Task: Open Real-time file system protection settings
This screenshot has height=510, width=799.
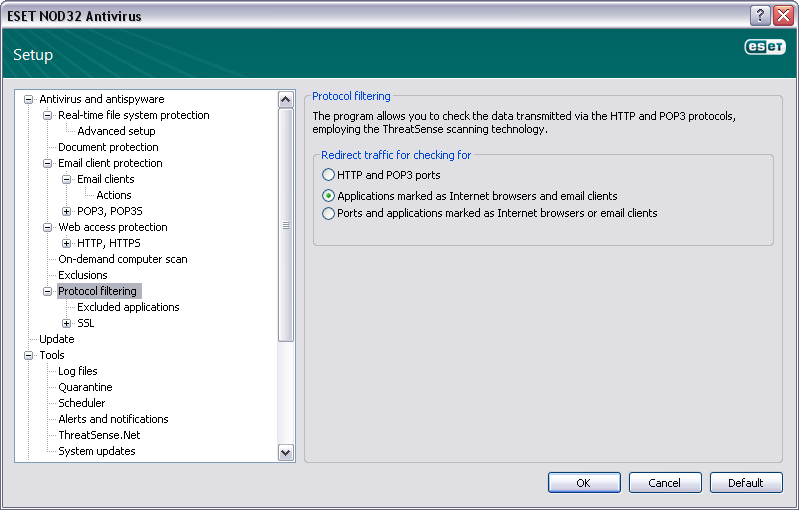Action: 134,115
